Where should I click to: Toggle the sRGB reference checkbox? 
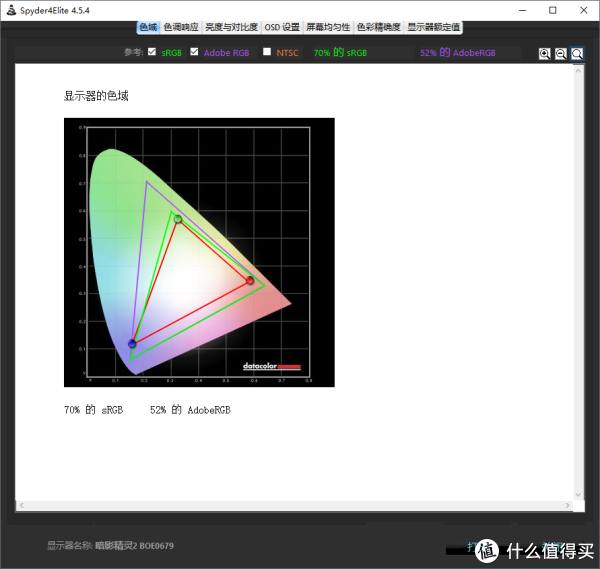point(152,52)
